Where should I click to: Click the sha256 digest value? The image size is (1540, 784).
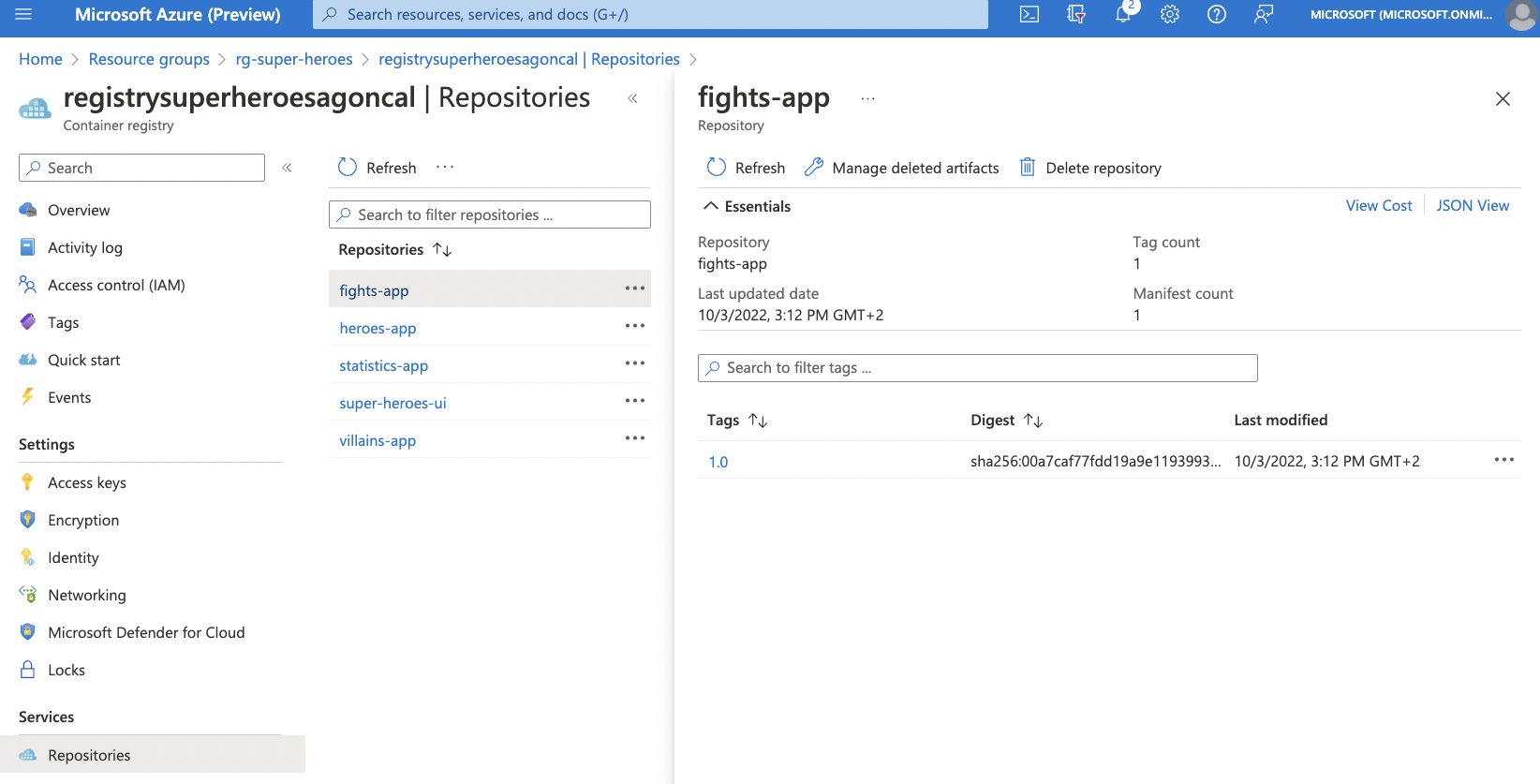tap(1096, 461)
